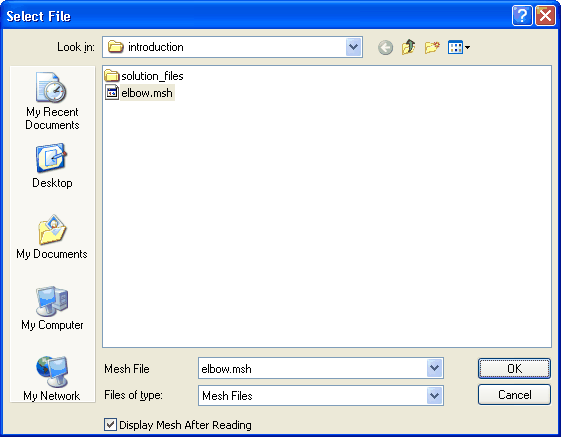Expand the Look in folder dropdown
This screenshot has height=437, width=561.
point(353,47)
